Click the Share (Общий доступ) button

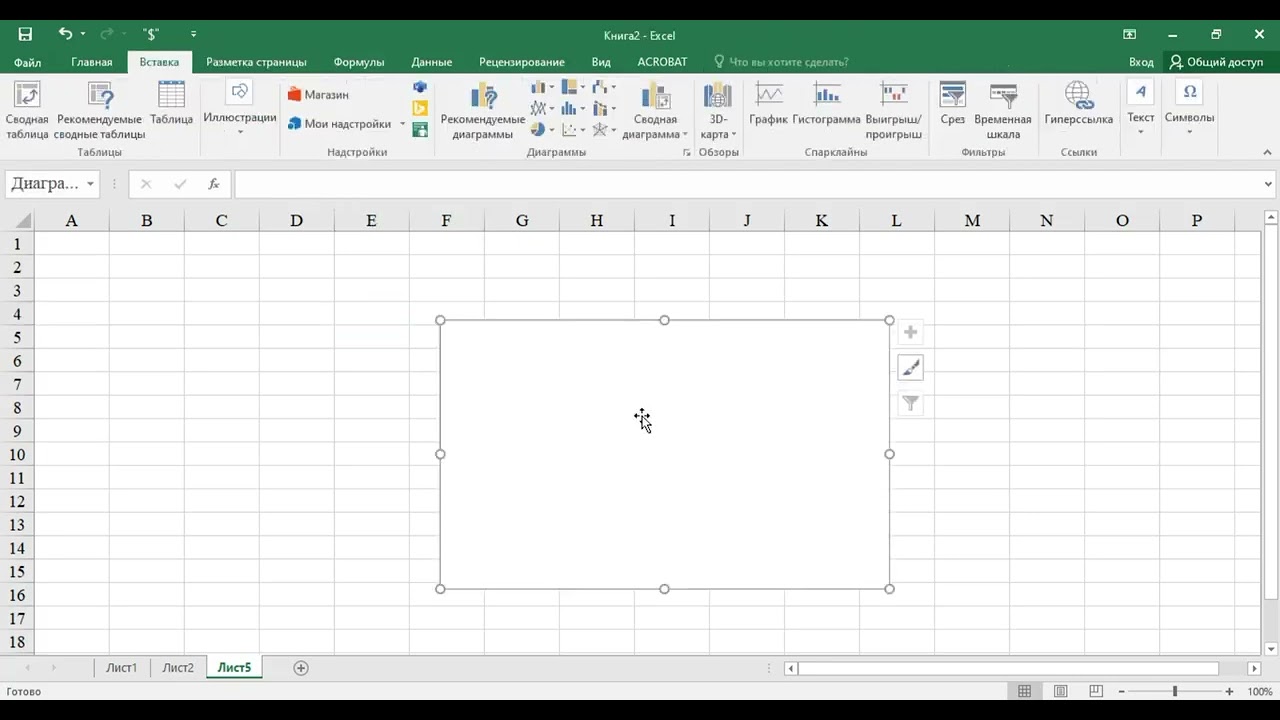1216,62
